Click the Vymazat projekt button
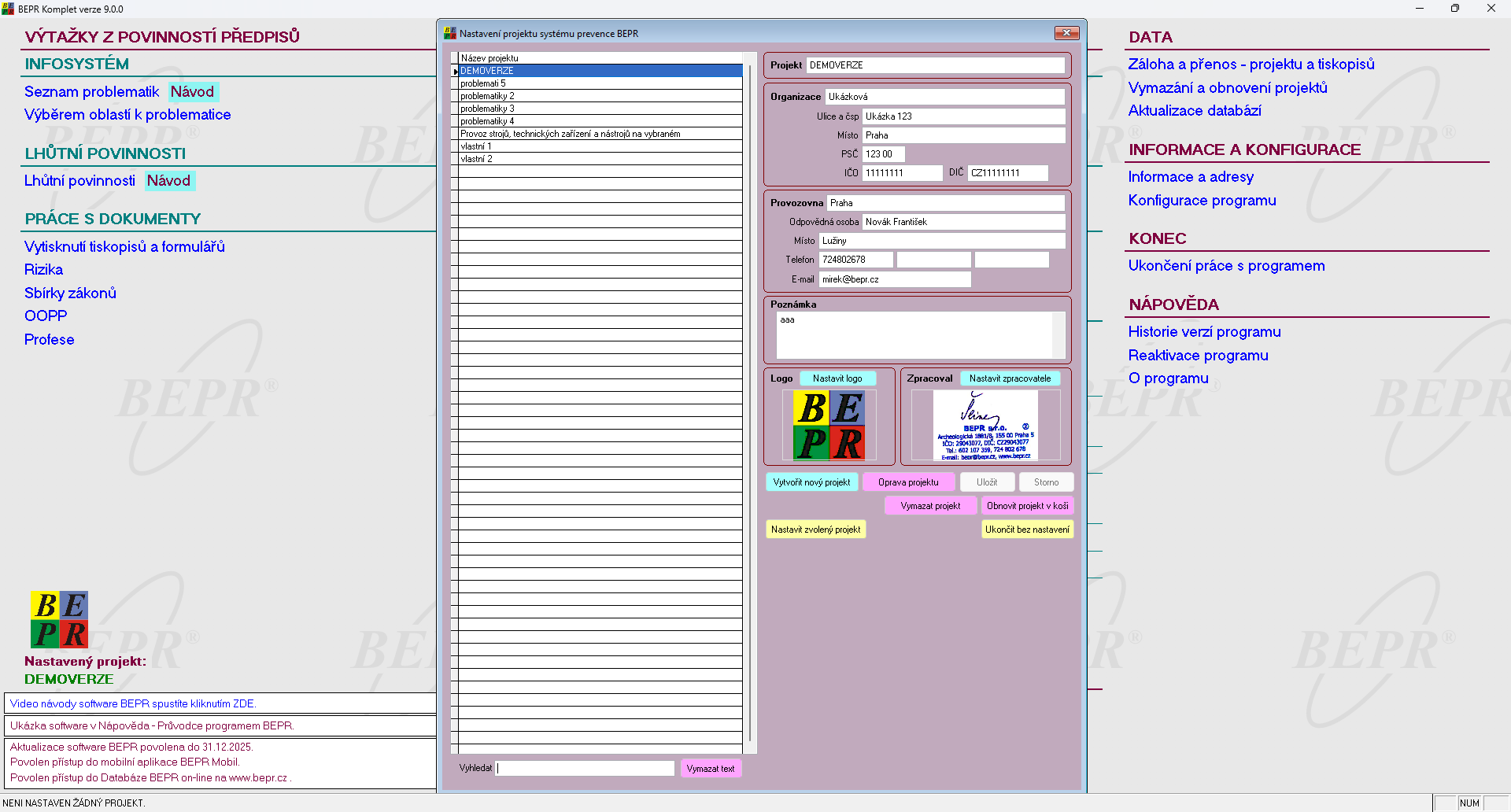Viewport: 1511px width, 812px height. 930,506
